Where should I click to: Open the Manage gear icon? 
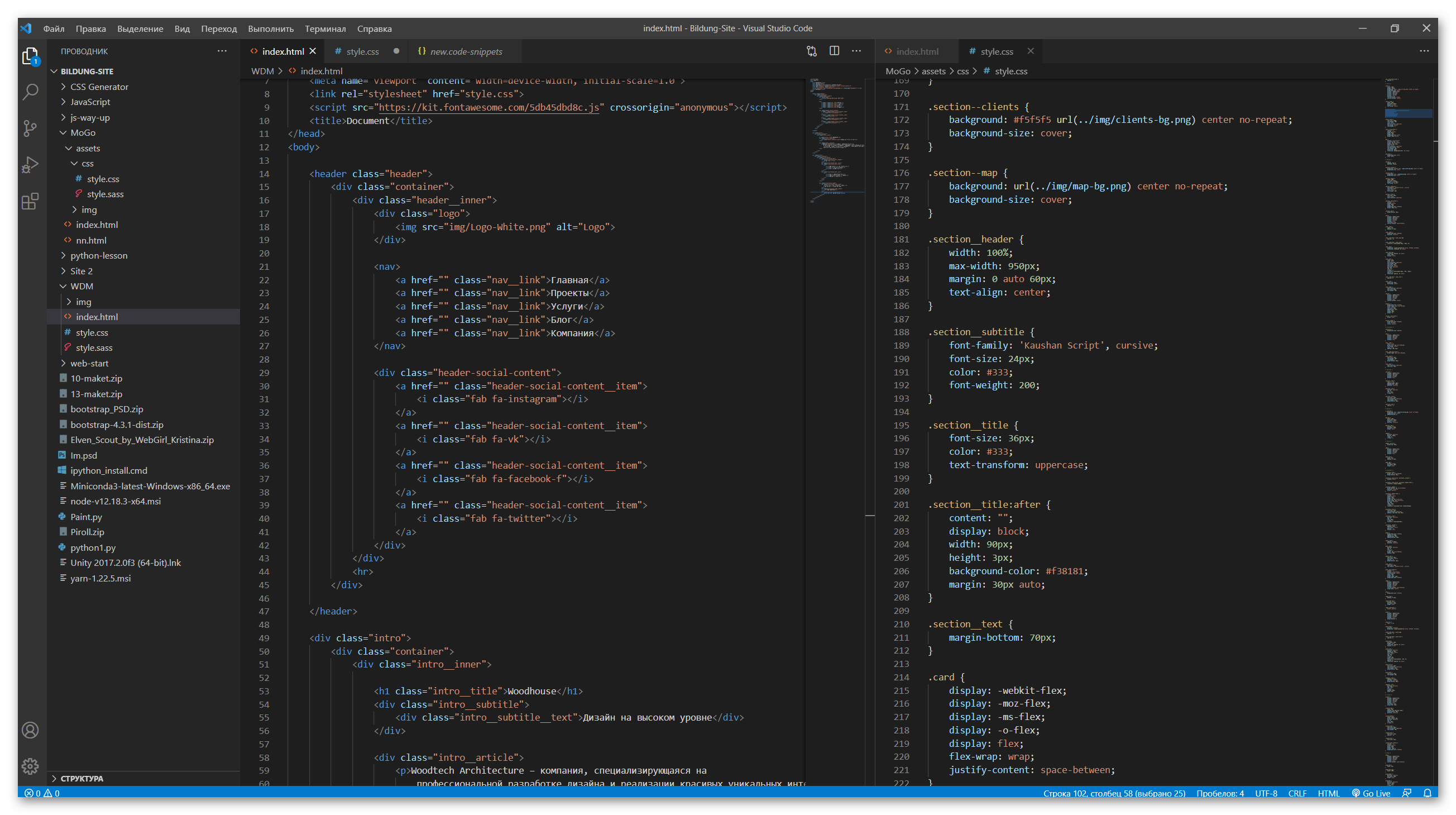click(x=31, y=766)
